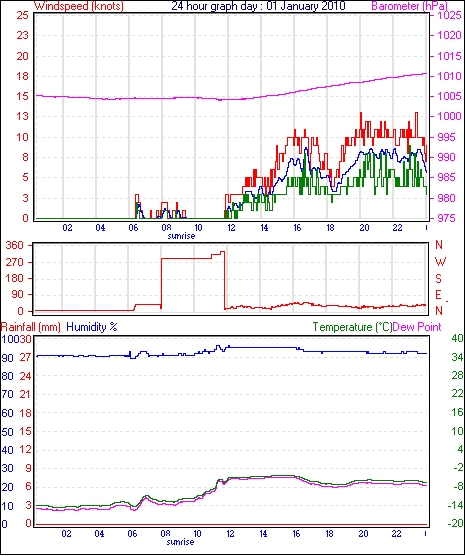The height and width of the screenshot is (556, 465).
Task: Click the 270 degree wind direction plateau line
Action: pyautogui.click(x=187, y=258)
